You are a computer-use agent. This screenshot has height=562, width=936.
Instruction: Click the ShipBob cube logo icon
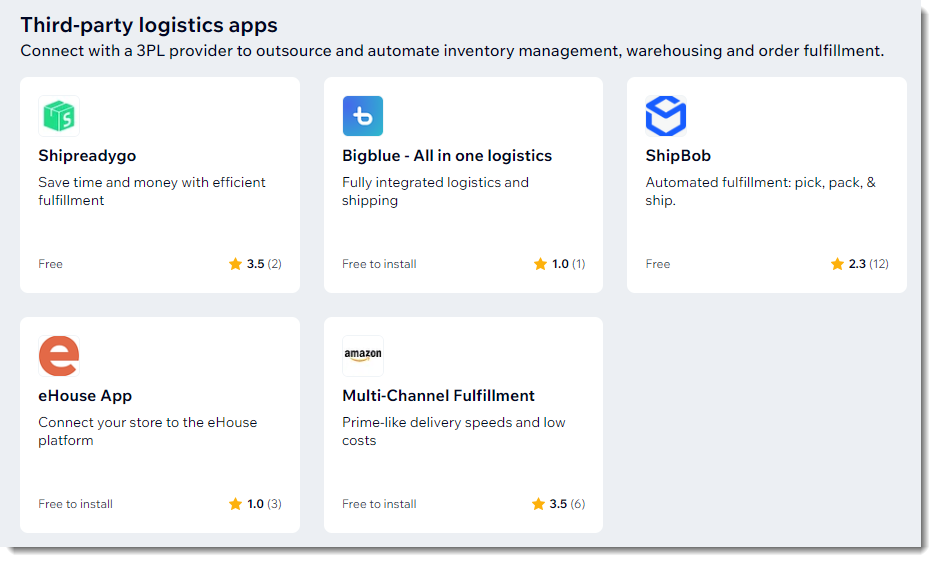[666, 116]
